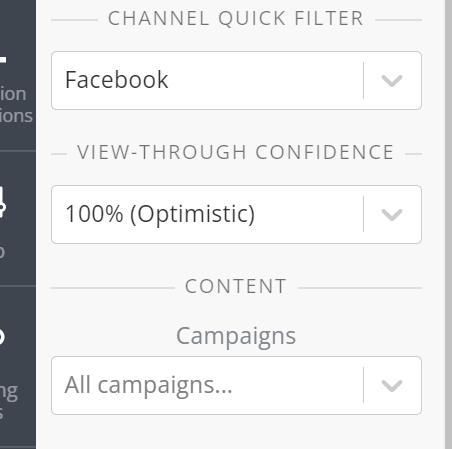Click the separator line in the campaigns dropdown
452x449 pixels.
(363, 385)
